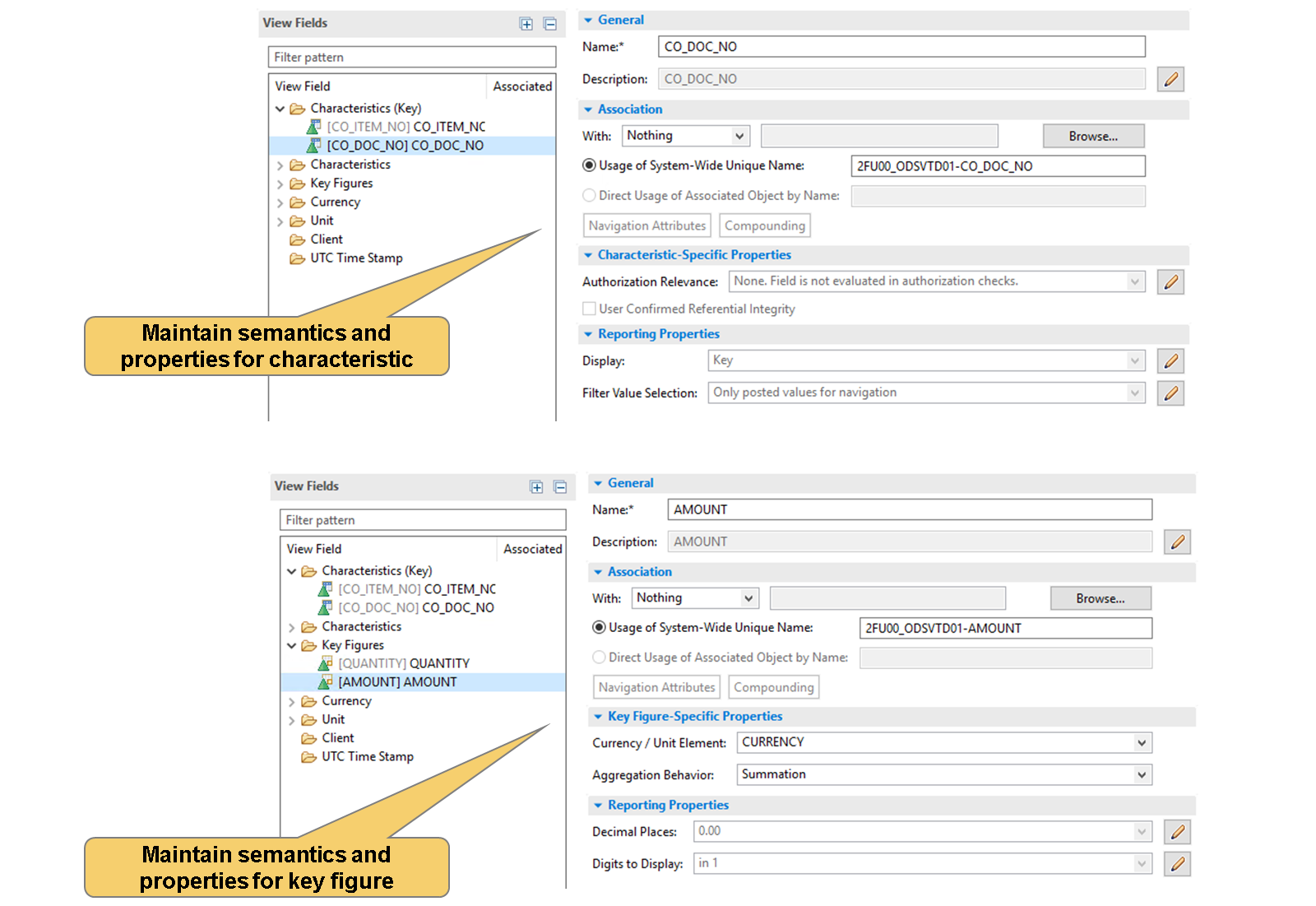Click expand all icon in upper View Fields panel
The height and width of the screenshot is (906, 1316).
526,24
